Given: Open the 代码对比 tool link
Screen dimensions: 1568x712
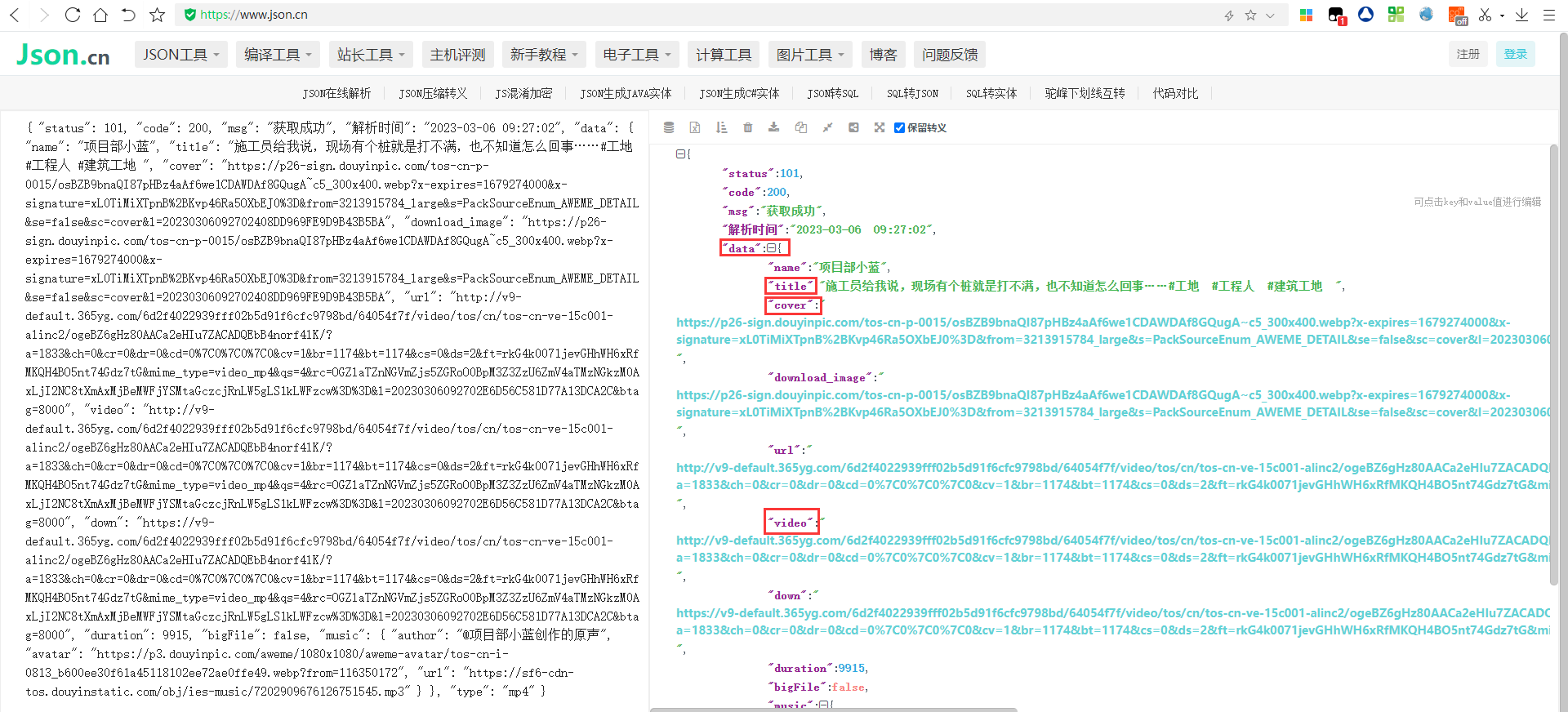Looking at the screenshot, I should (x=1175, y=93).
